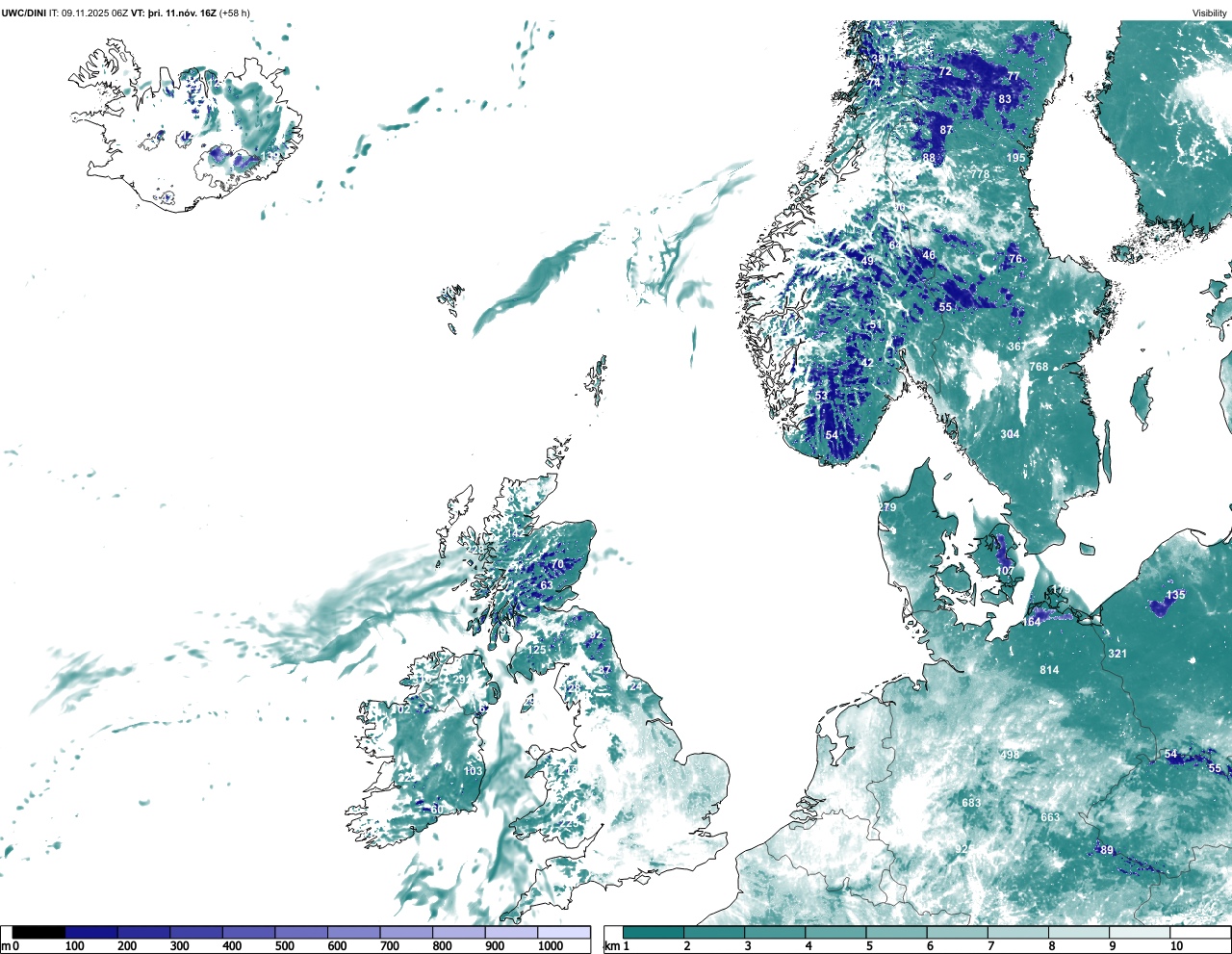Click visibility value '164' on German Baltic coast
The height and width of the screenshot is (954, 1232).
click(x=1031, y=622)
